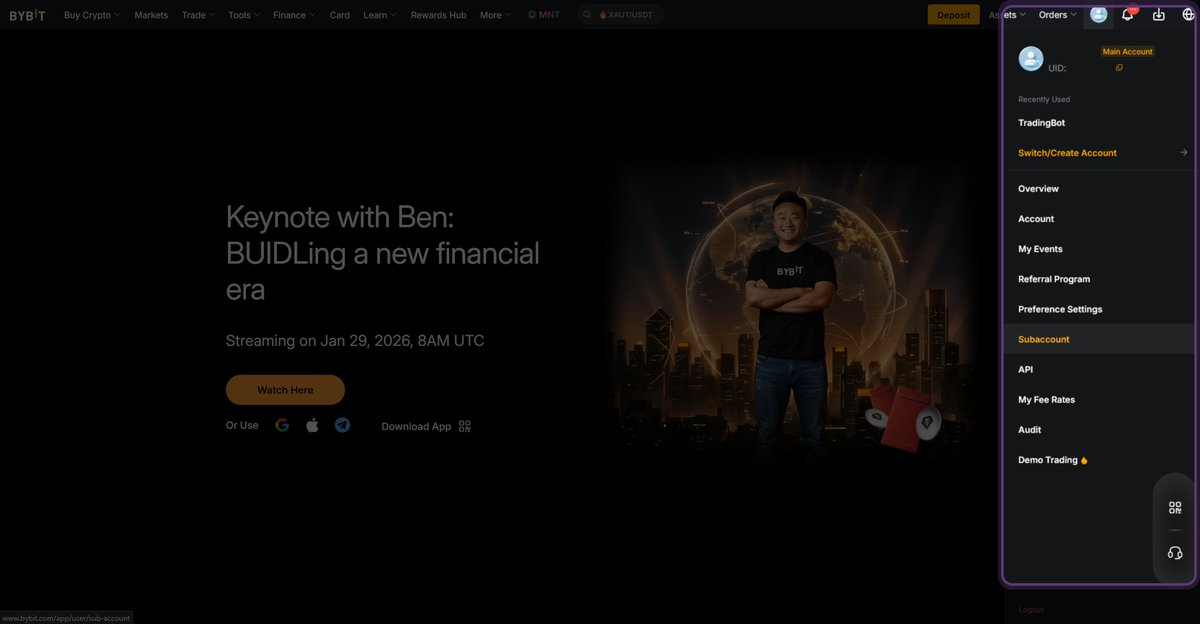Open the notifications bell icon

[x=1128, y=14]
